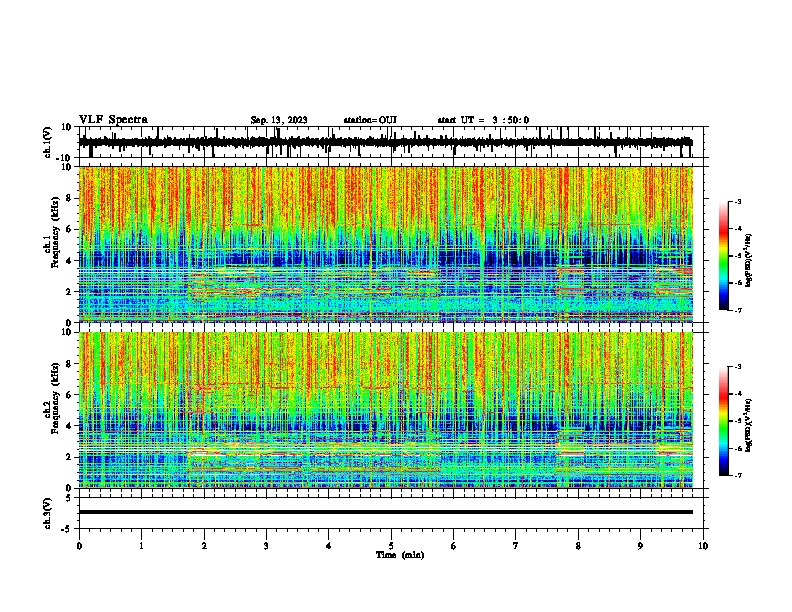Click the "start UT = 3 : 50: 0" text
792x612 pixels.
coord(483,120)
